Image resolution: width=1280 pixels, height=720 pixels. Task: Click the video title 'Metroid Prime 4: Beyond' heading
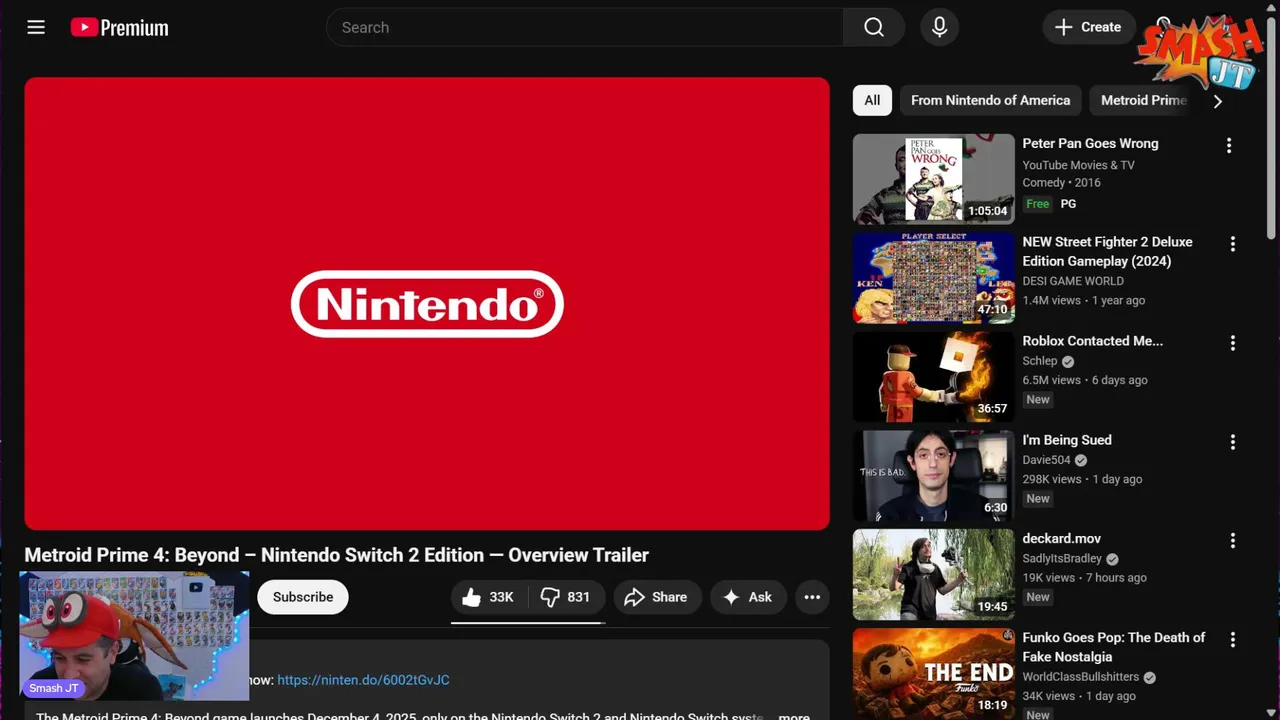coord(336,555)
